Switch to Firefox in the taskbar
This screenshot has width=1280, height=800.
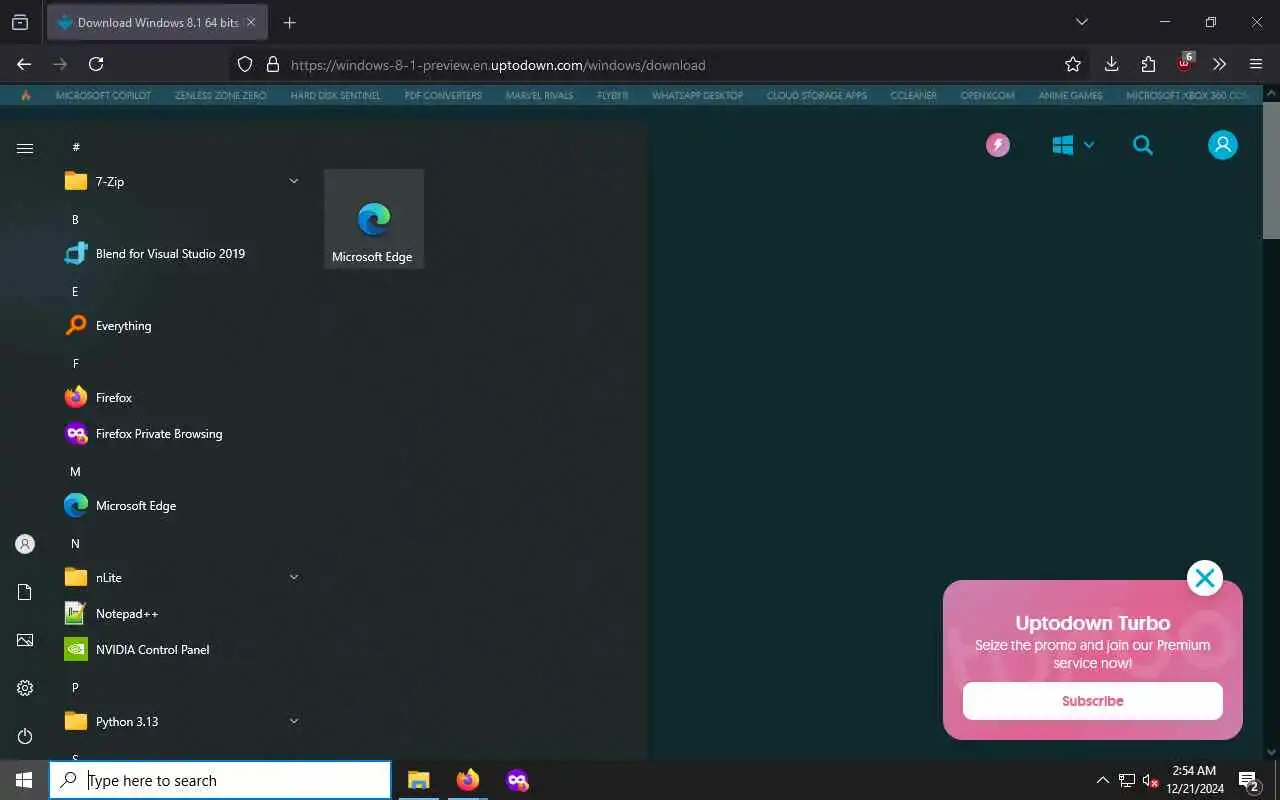tap(468, 780)
